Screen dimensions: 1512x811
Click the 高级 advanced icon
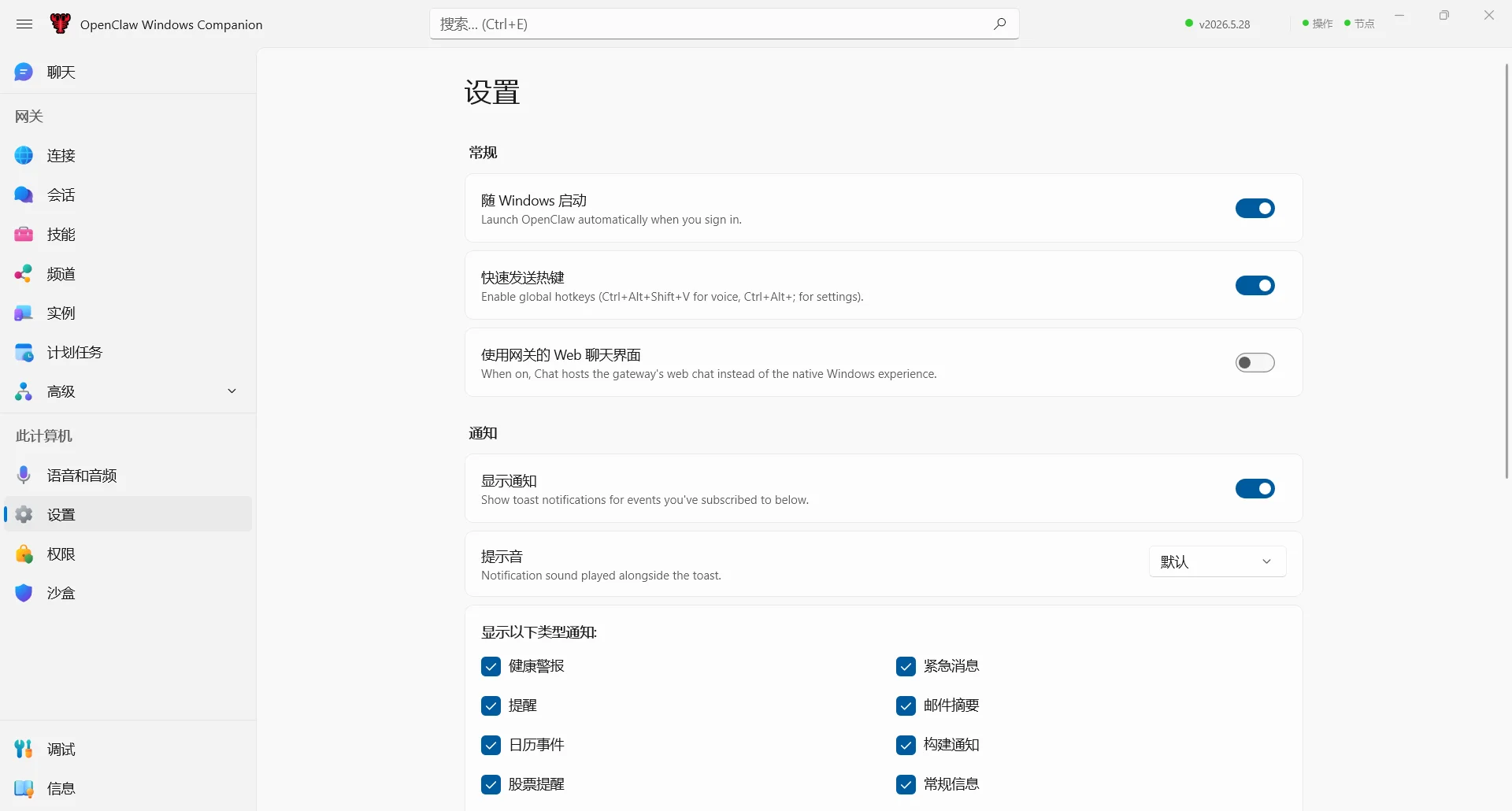point(24,392)
